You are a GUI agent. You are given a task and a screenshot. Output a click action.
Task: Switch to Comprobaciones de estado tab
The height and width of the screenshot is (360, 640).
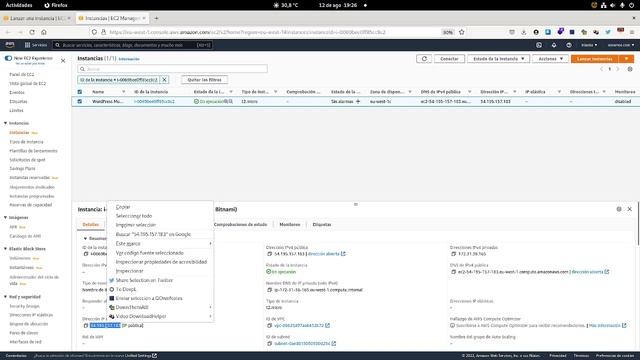240,224
